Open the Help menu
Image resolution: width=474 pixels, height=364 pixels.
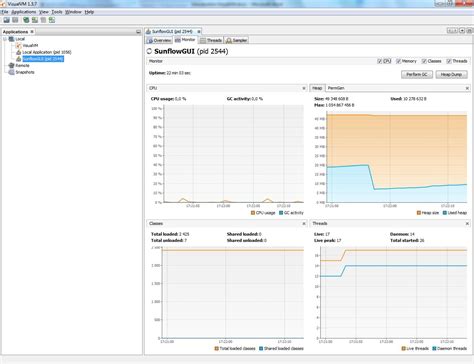(x=89, y=12)
